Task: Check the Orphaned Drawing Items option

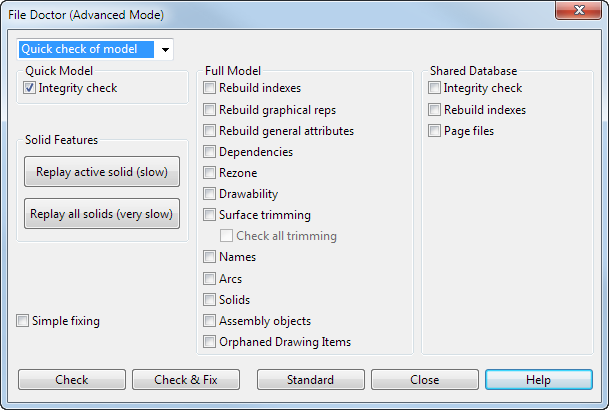Action: (x=209, y=342)
